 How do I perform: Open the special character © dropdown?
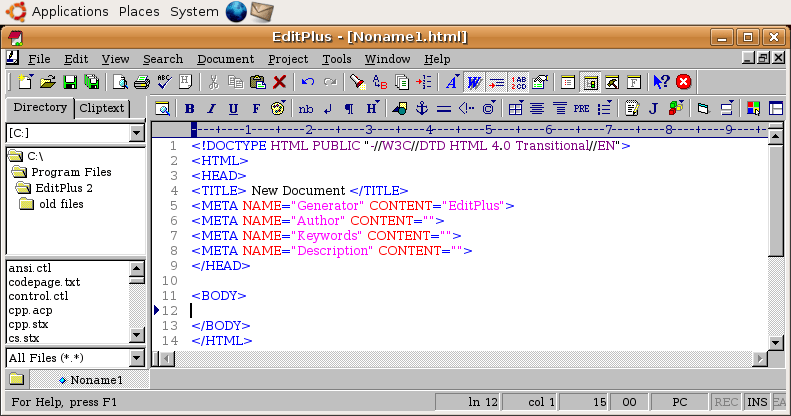[488, 108]
